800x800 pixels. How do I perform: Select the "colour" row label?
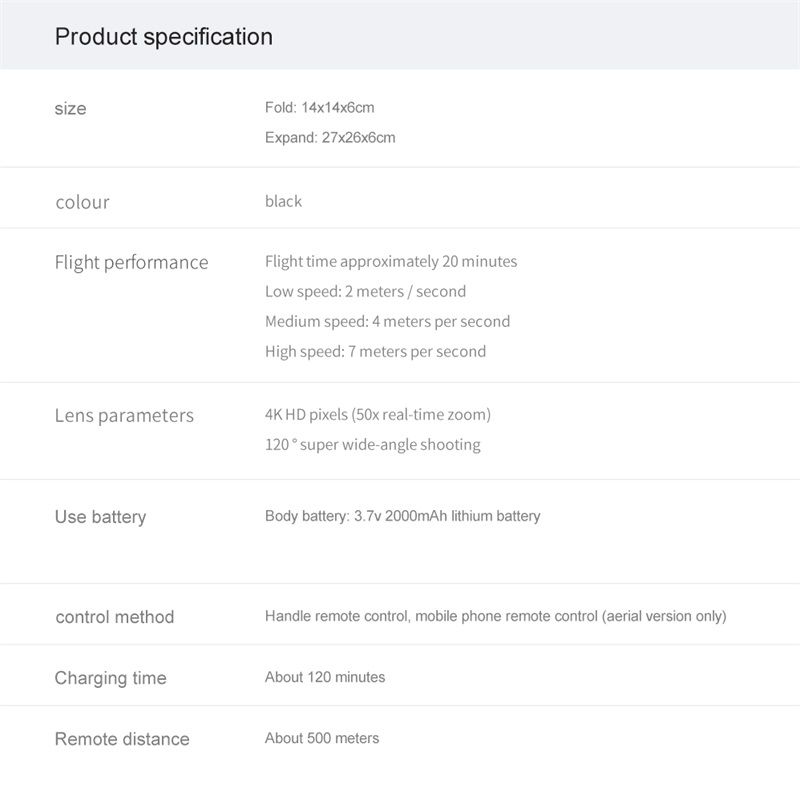[x=82, y=202]
